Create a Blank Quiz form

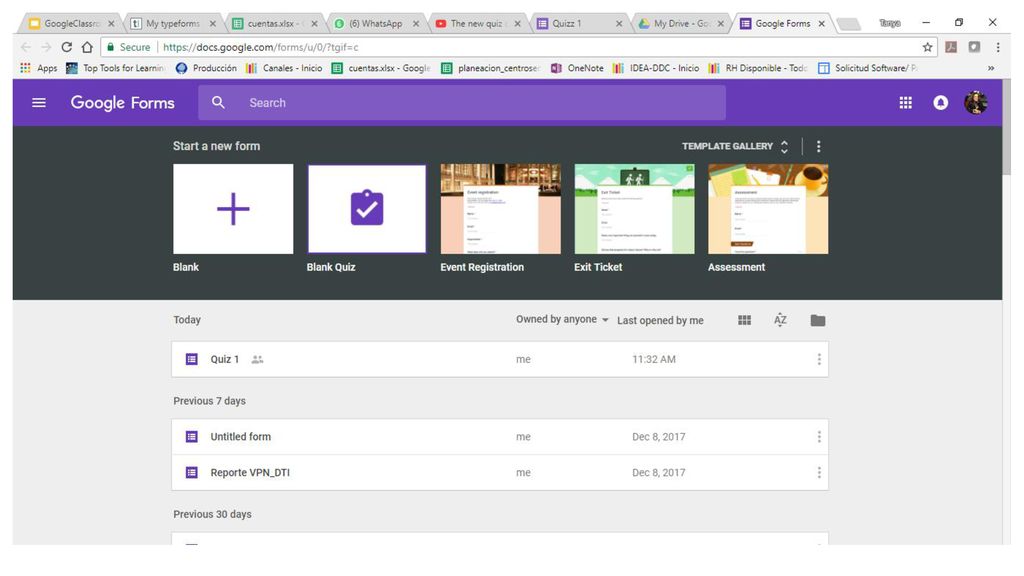point(366,209)
